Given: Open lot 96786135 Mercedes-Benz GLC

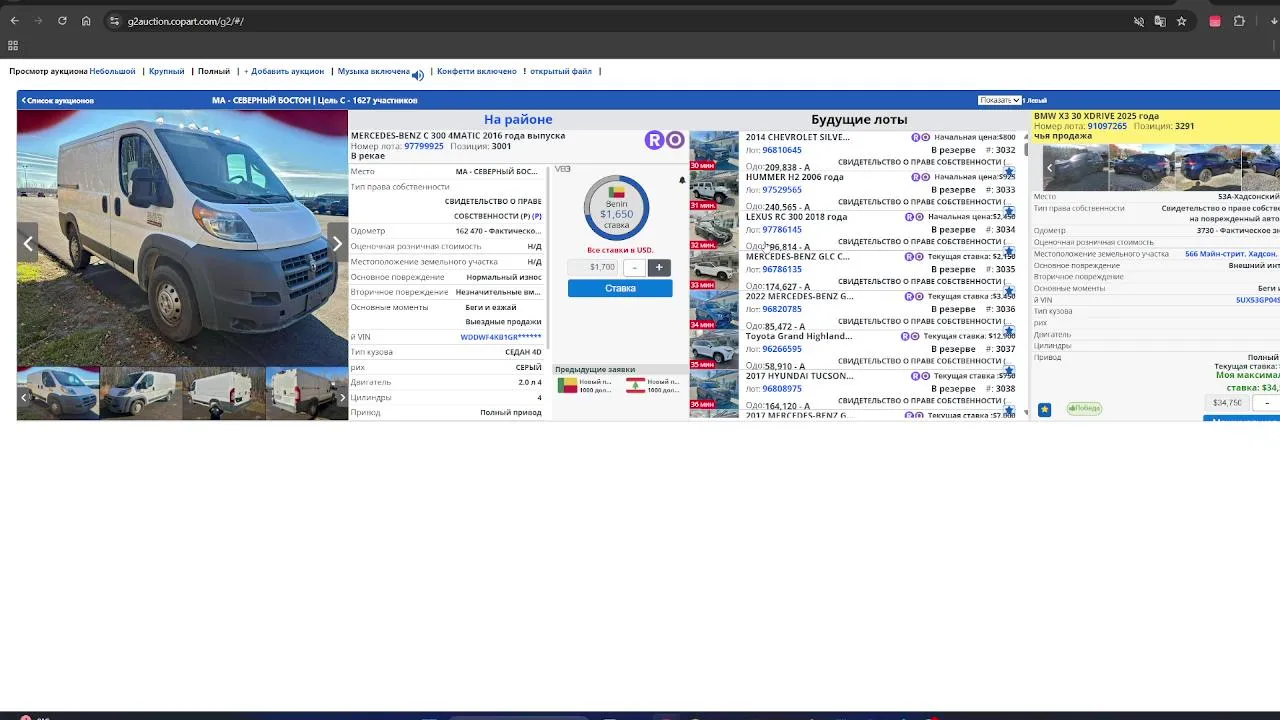Looking at the screenshot, I should pyautogui.click(x=782, y=269).
